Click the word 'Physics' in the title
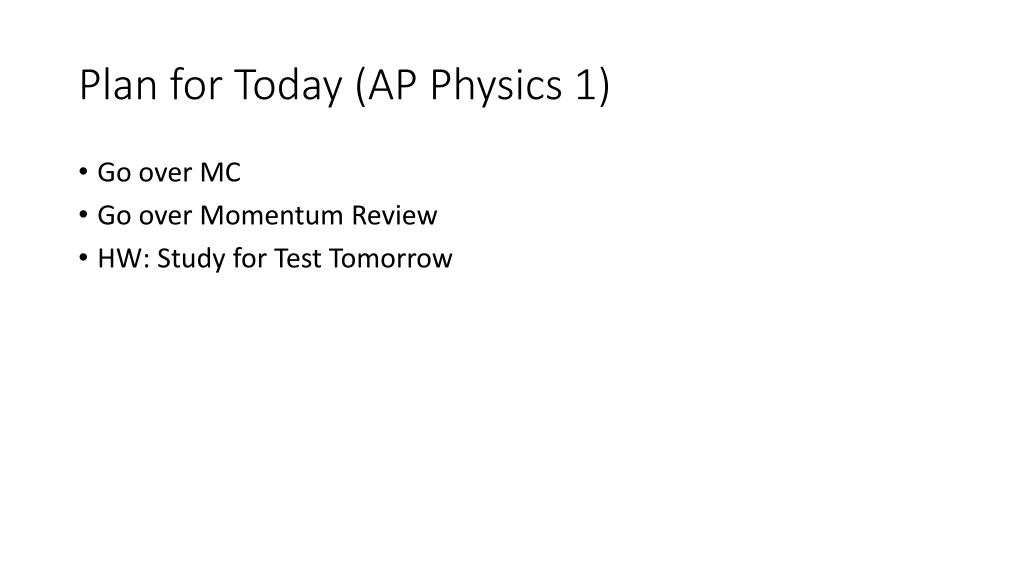Image resolution: width=1024 pixels, height=576 pixels. tap(496, 85)
